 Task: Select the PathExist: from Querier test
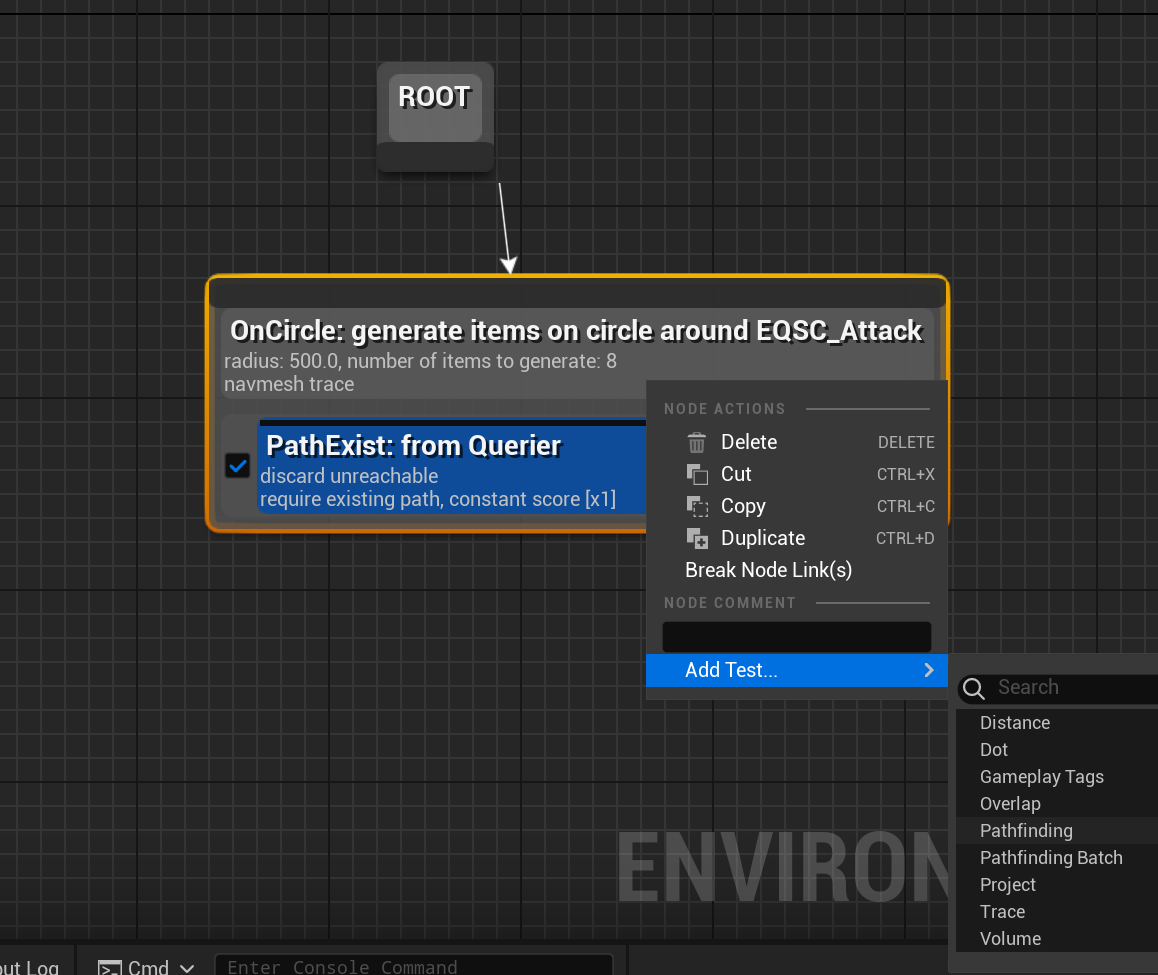414,446
